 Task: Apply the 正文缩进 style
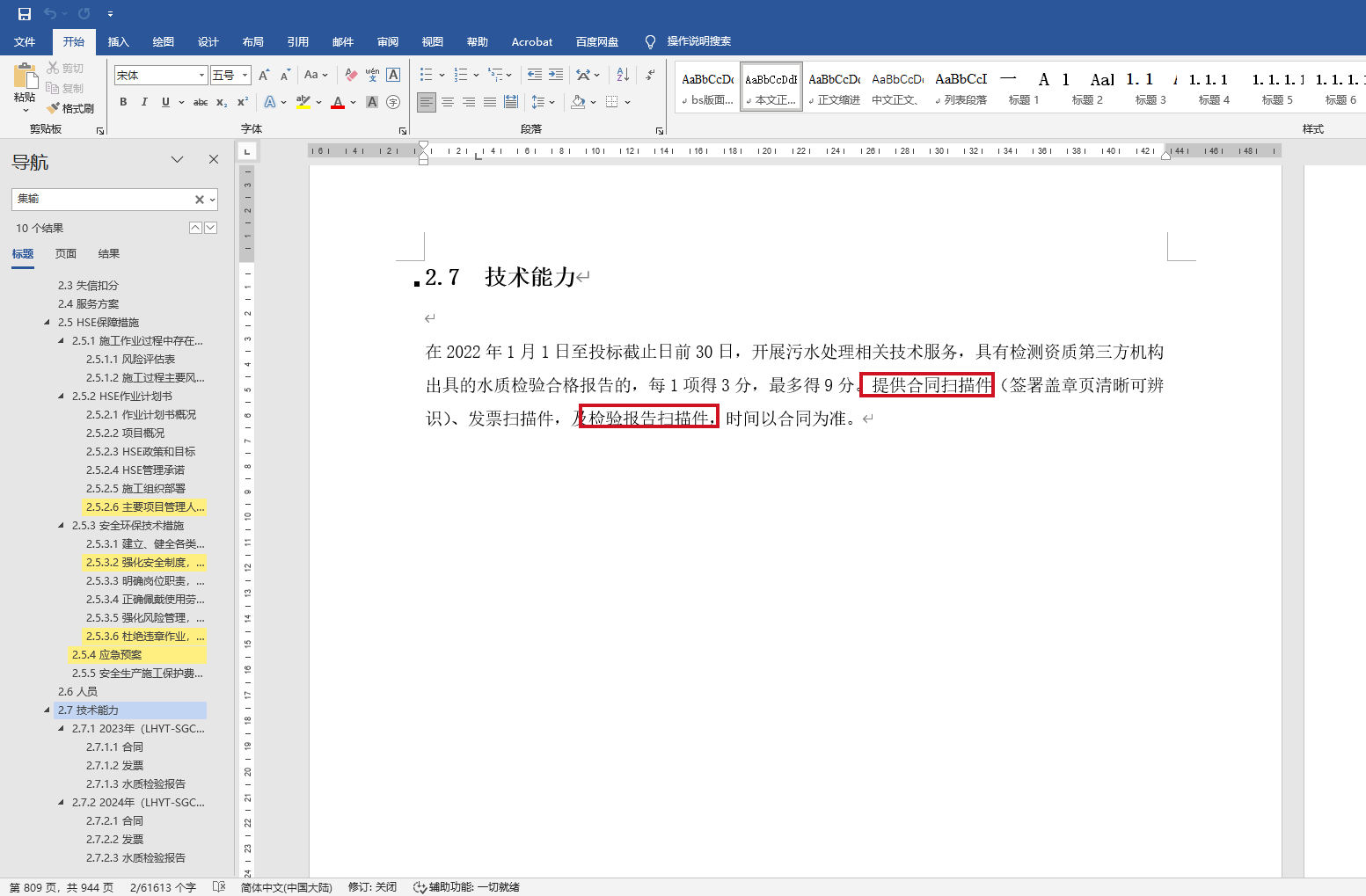[x=835, y=88]
